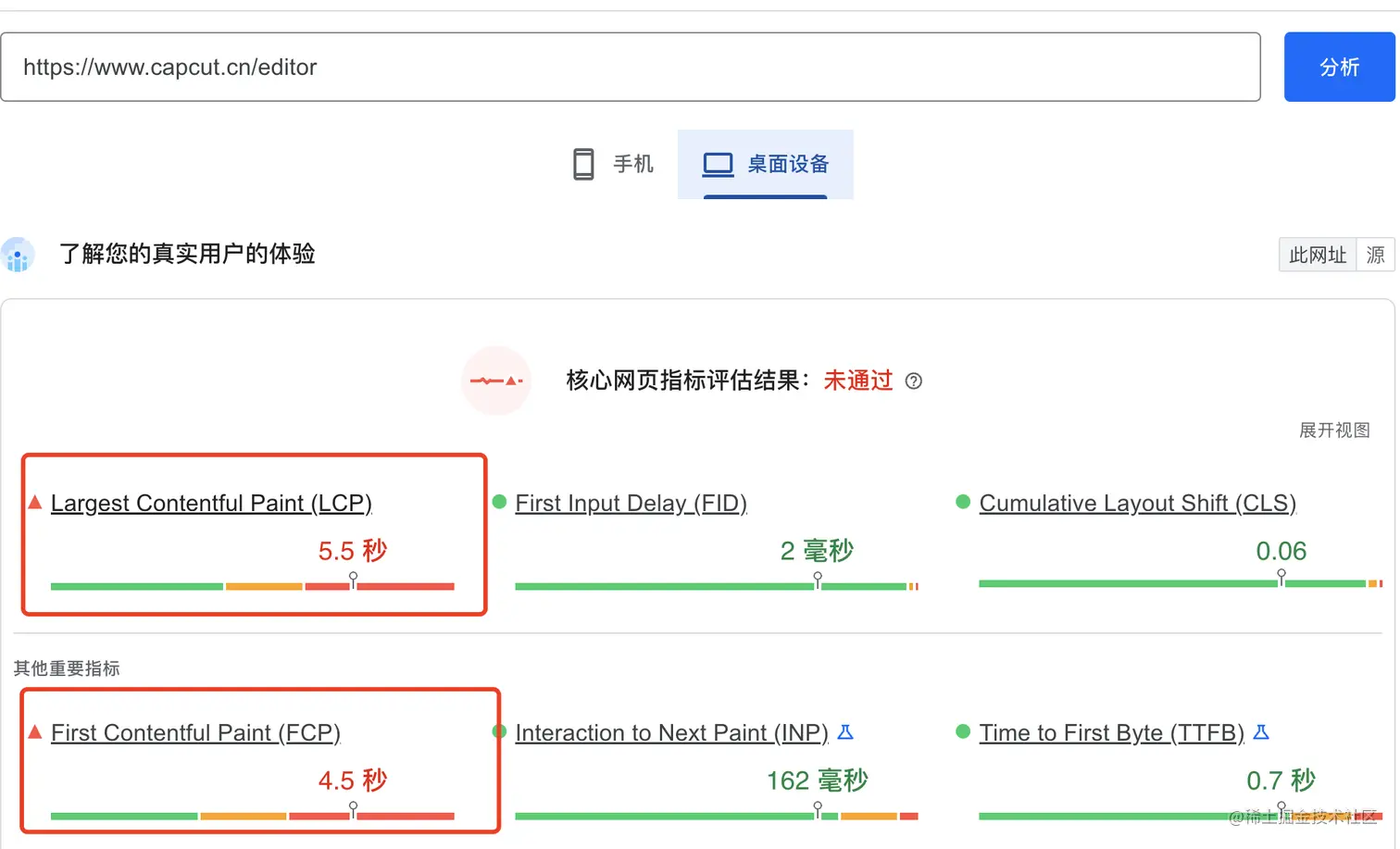This screenshot has height=849, width=1400.
Task: Select the 桌面设备 desktop tab
Action: click(x=766, y=164)
